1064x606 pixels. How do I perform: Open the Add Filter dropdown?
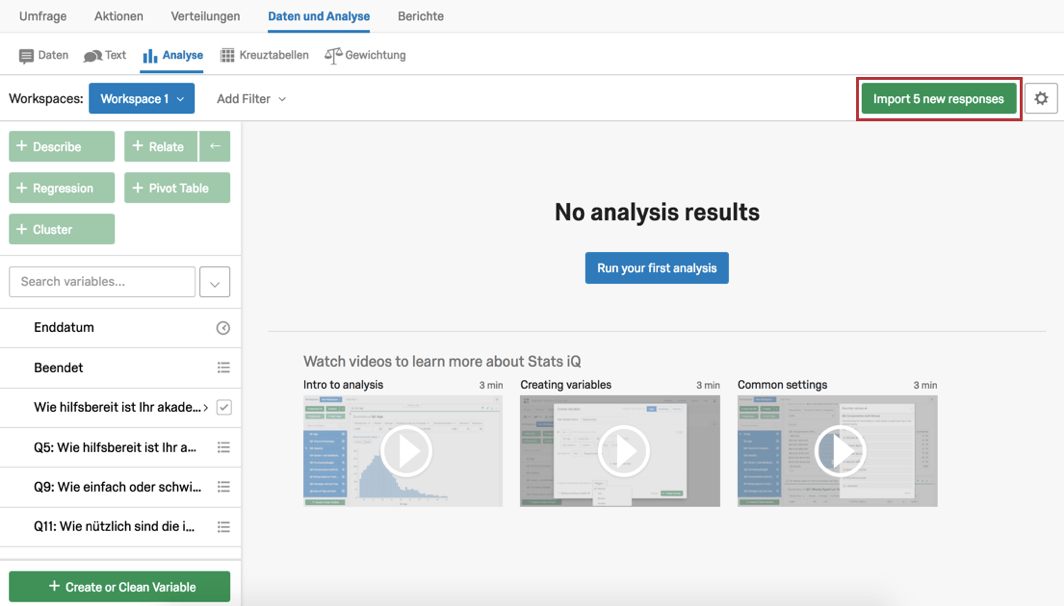click(x=251, y=99)
